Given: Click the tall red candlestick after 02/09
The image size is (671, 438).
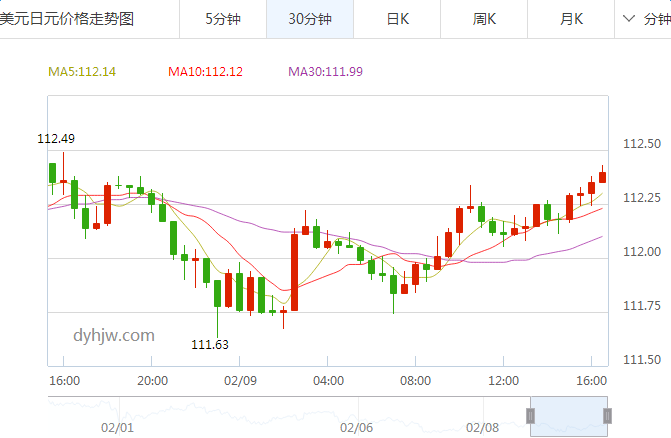Looking at the screenshot, I should [294, 272].
